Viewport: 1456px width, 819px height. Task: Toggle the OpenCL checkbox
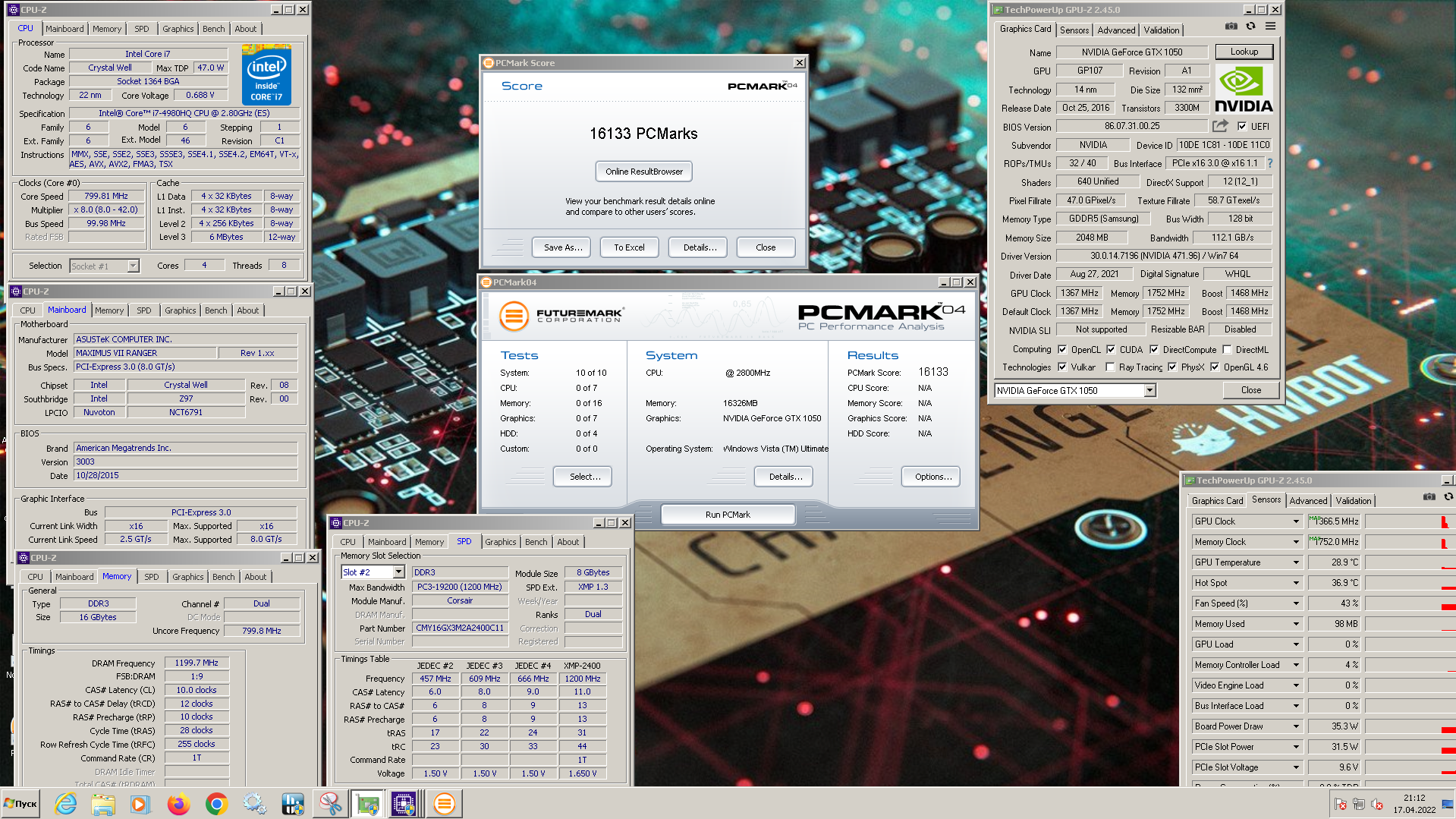1062,350
